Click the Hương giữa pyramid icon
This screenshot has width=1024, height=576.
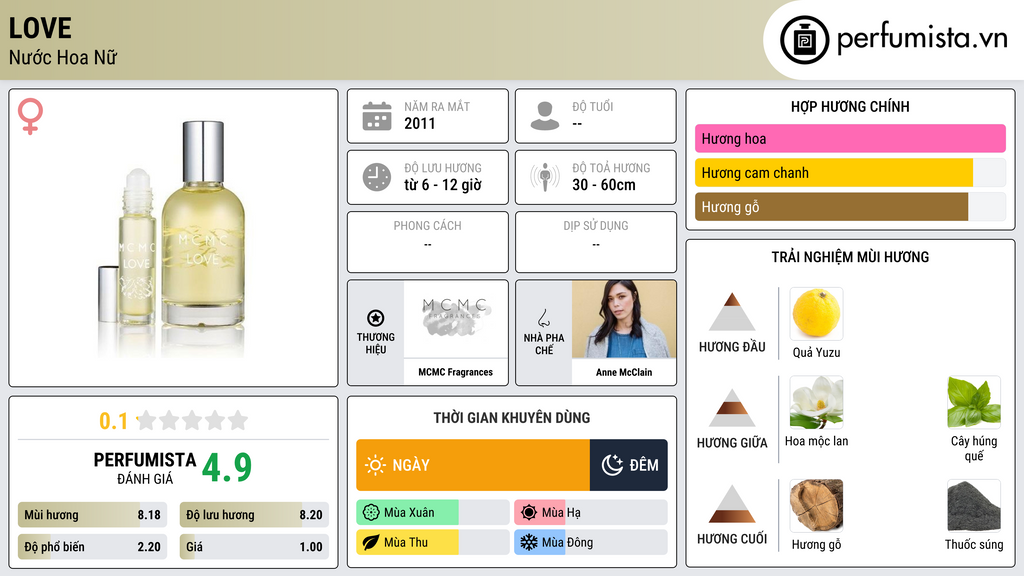point(732,408)
